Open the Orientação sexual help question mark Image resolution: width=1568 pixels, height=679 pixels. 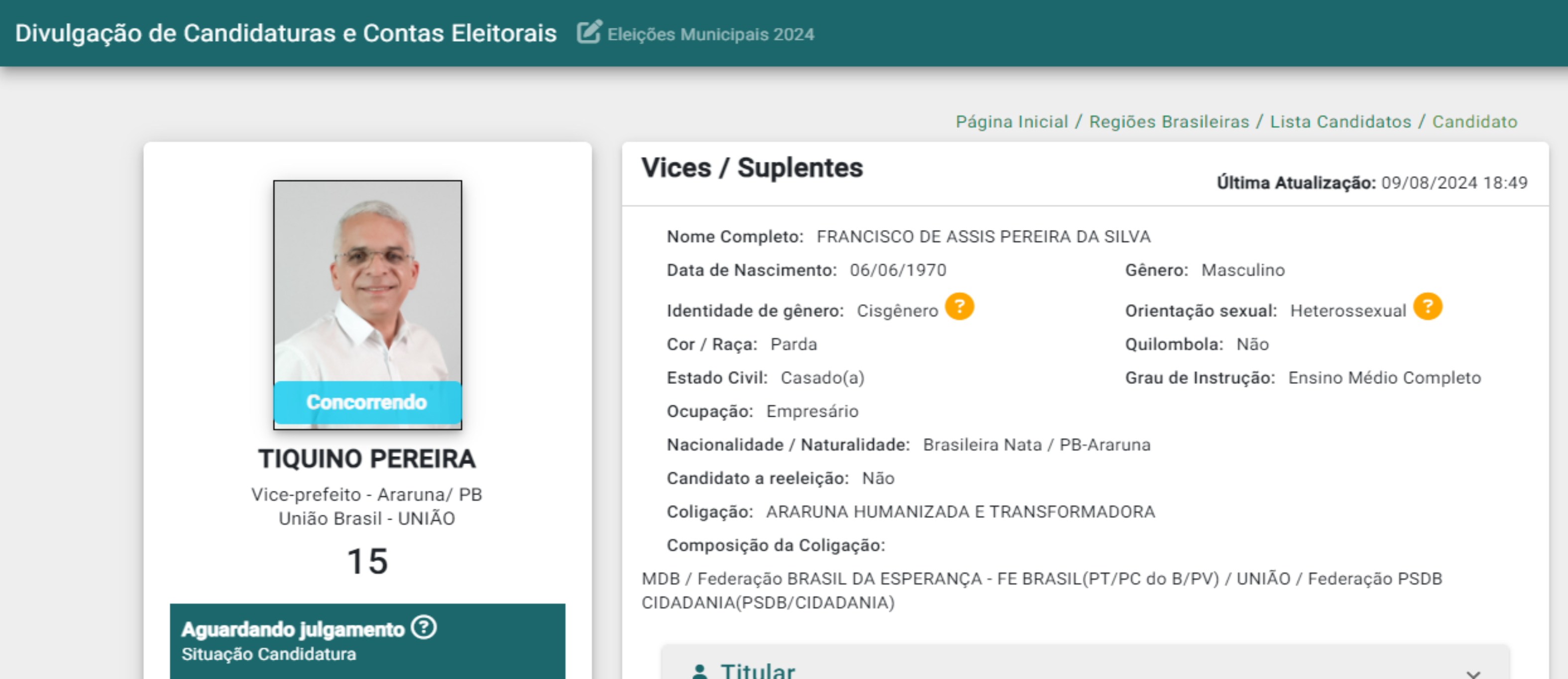coord(1428,306)
